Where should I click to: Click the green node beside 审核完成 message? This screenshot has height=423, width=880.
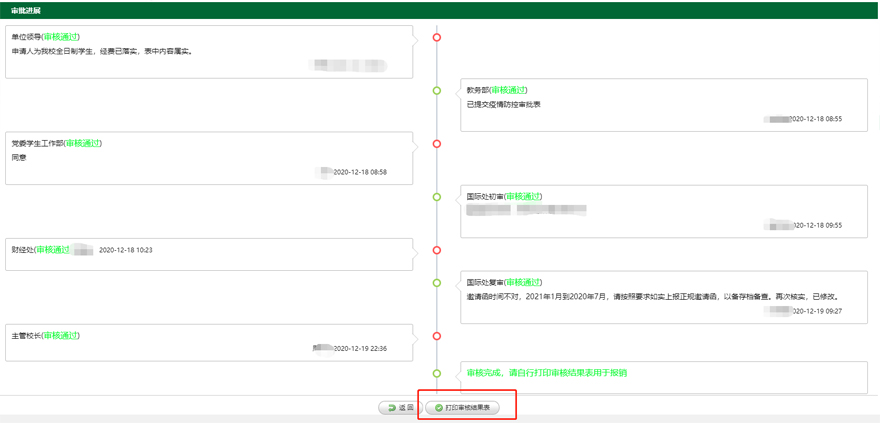tap(437, 373)
